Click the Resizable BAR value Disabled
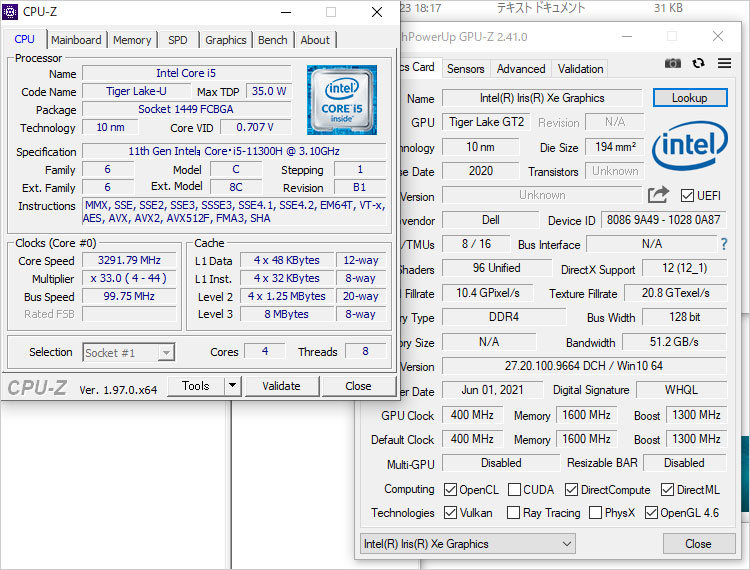 click(x=684, y=463)
